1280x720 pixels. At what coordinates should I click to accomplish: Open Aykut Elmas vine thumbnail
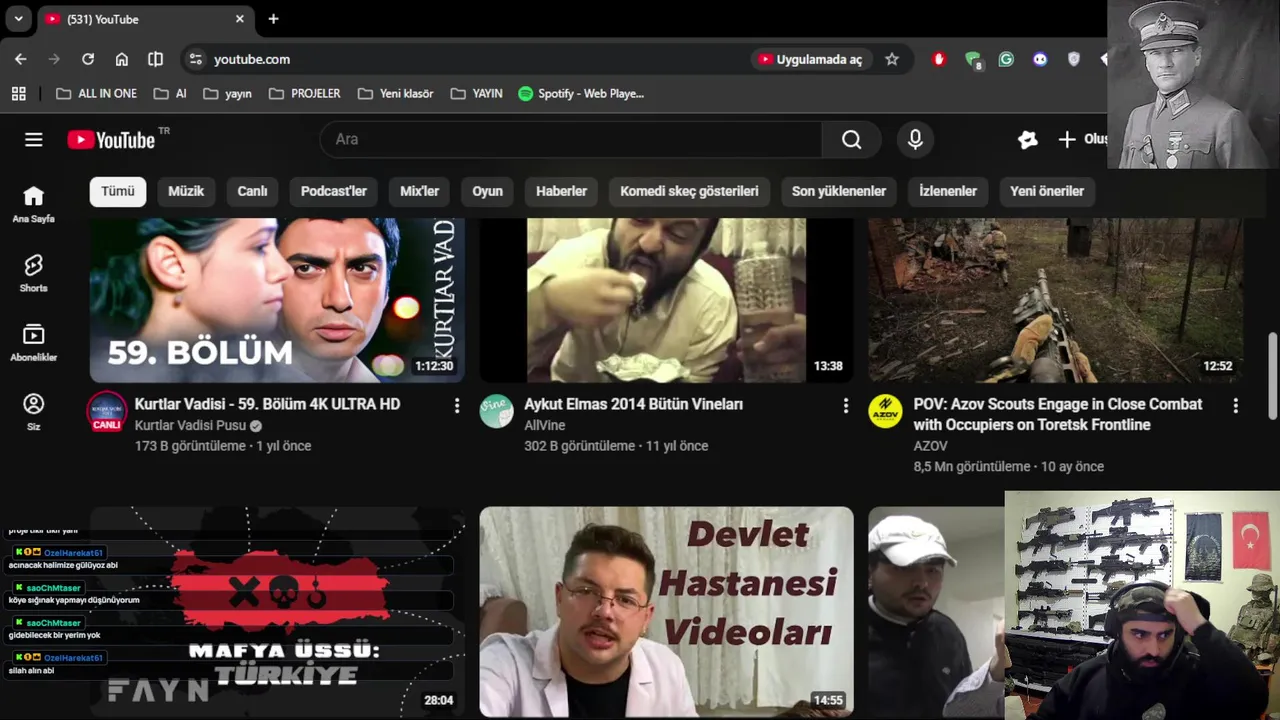(666, 300)
